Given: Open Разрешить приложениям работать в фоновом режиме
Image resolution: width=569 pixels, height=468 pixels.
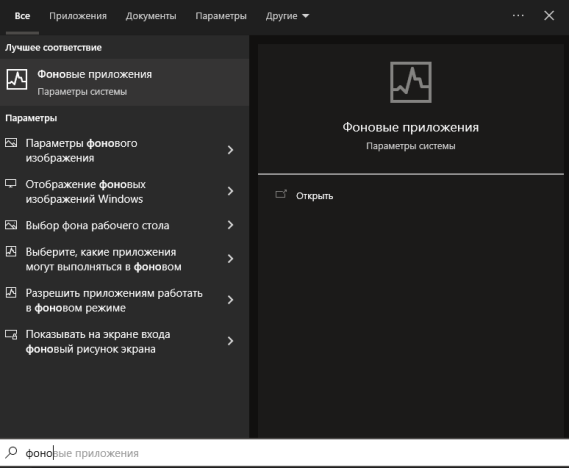Looking at the screenshot, I should pyautogui.click(x=124, y=300).
